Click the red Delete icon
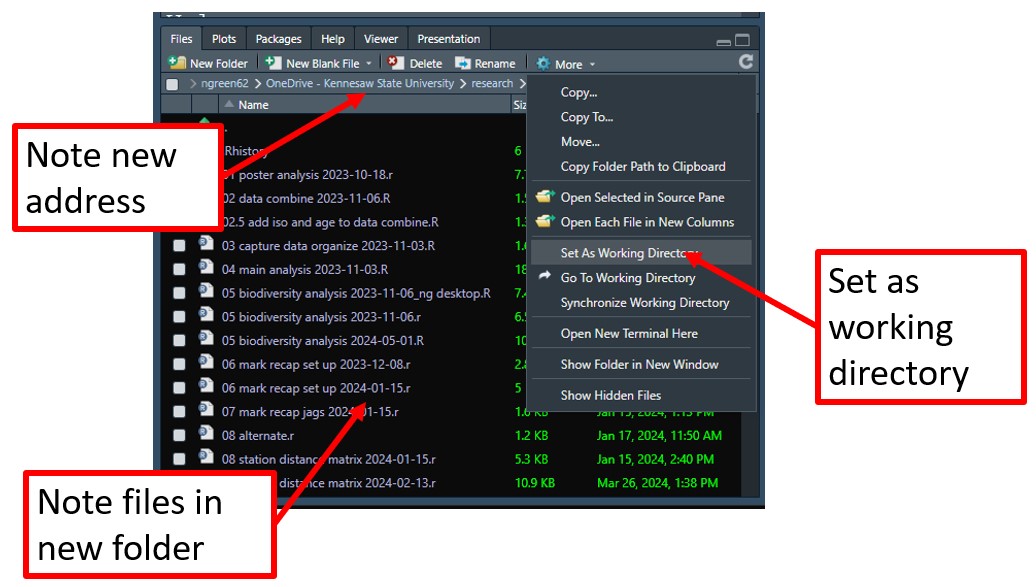Viewport: 1036px width, 587px height. click(x=396, y=63)
